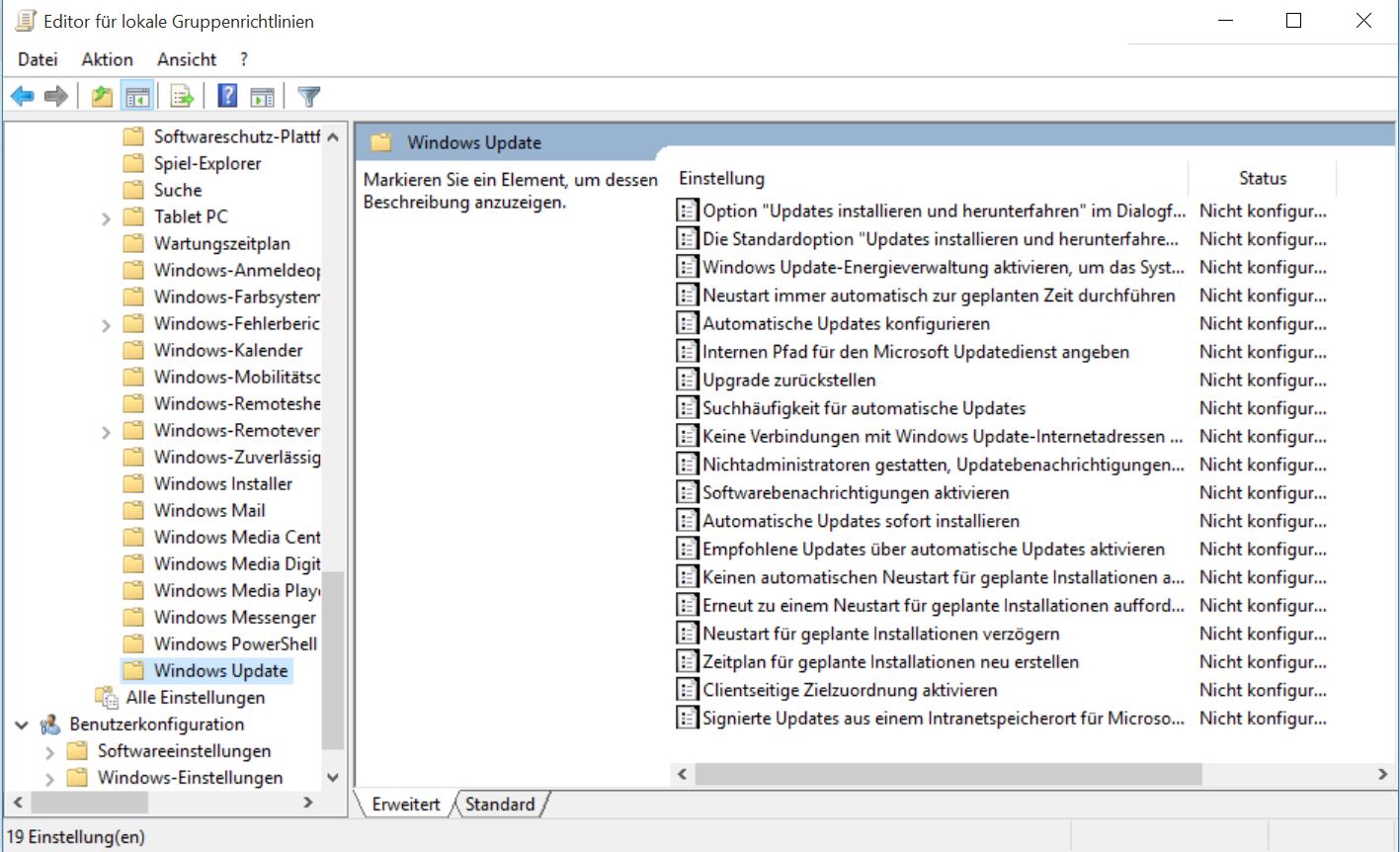This screenshot has height=852, width=1400.
Task: Go back with the blue left arrow
Action: pyautogui.click(x=22, y=96)
